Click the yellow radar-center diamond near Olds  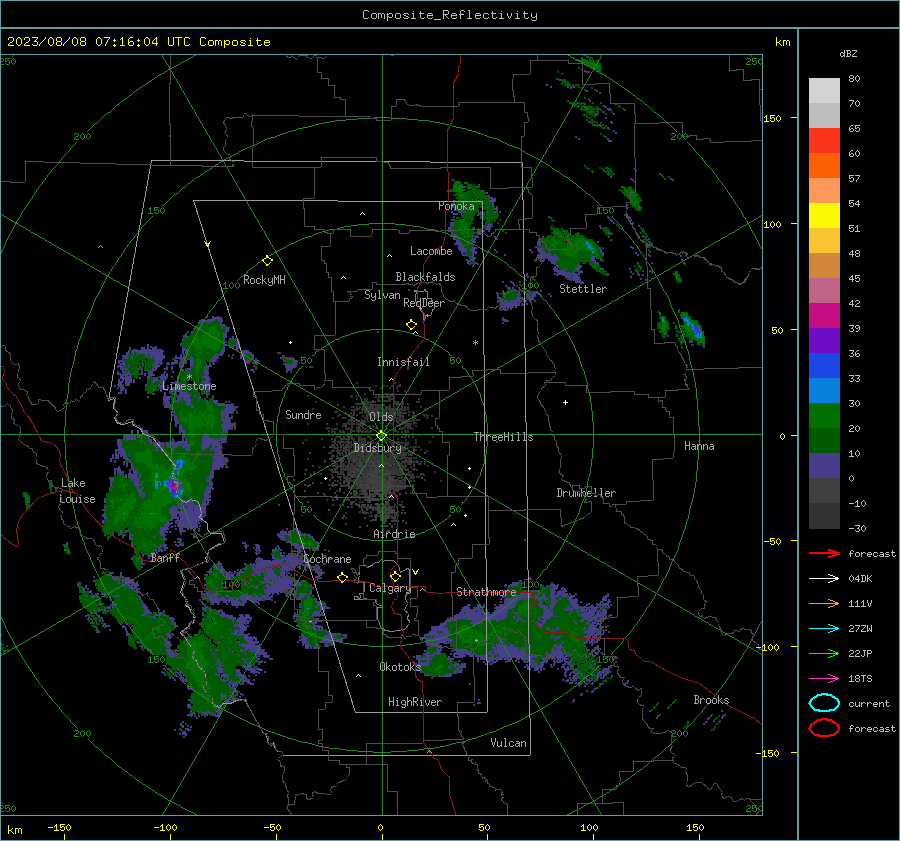point(381,436)
